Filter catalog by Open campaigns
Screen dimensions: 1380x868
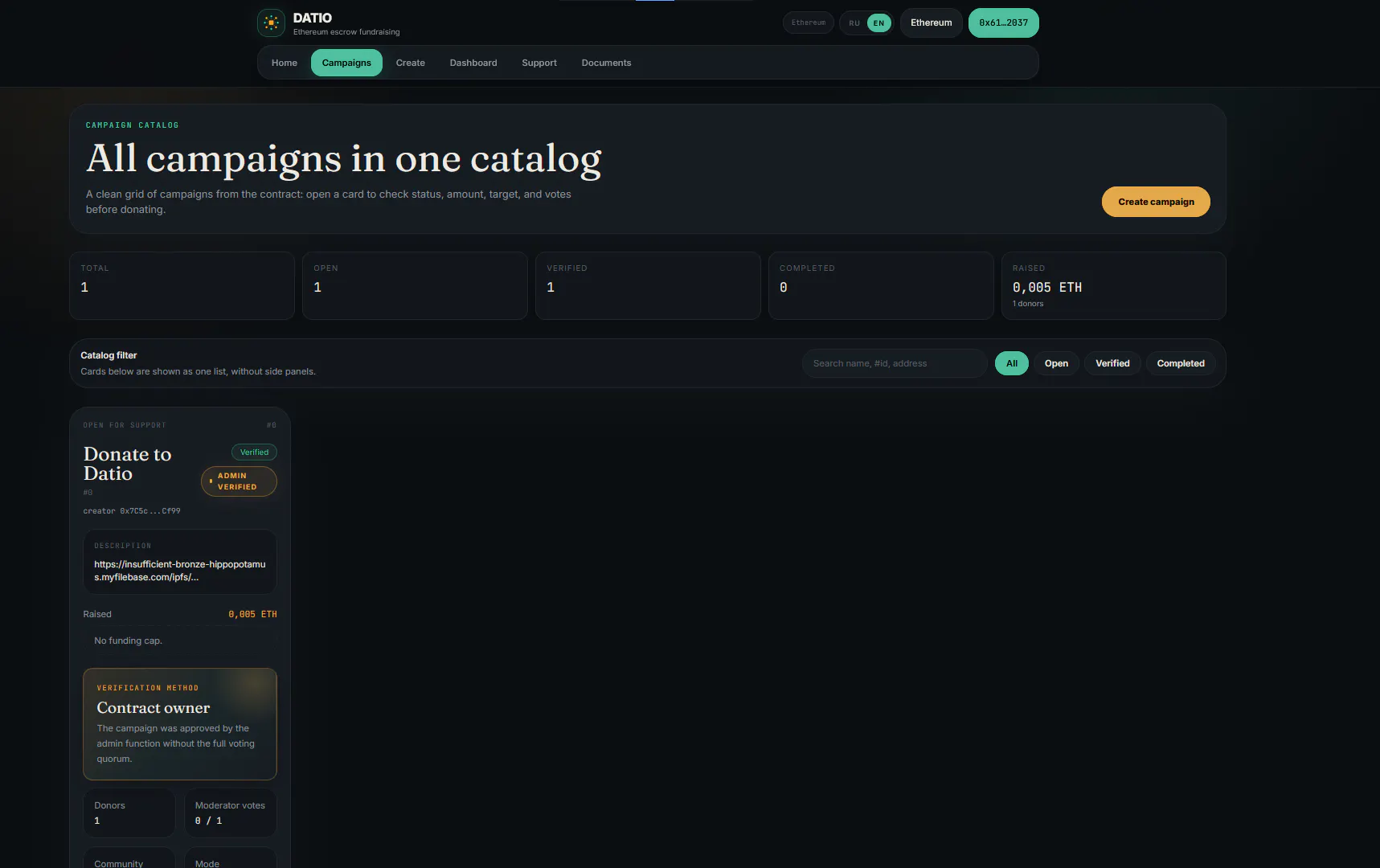[1056, 363]
